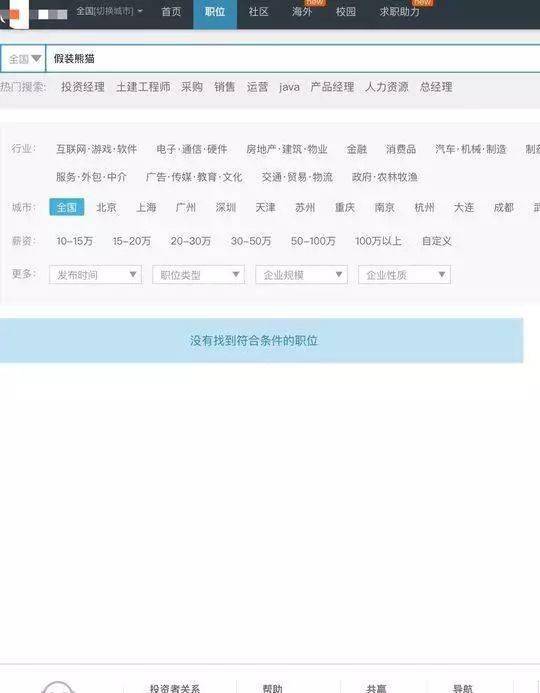Select 自定义 custom salary option
540x693 pixels.
click(x=437, y=241)
